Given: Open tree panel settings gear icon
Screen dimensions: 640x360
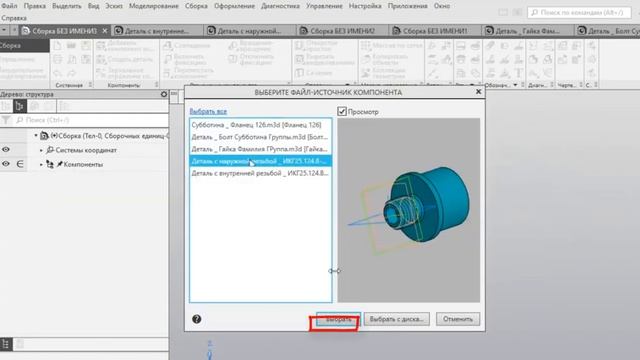Looking at the screenshot, I should tap(164, 94).
